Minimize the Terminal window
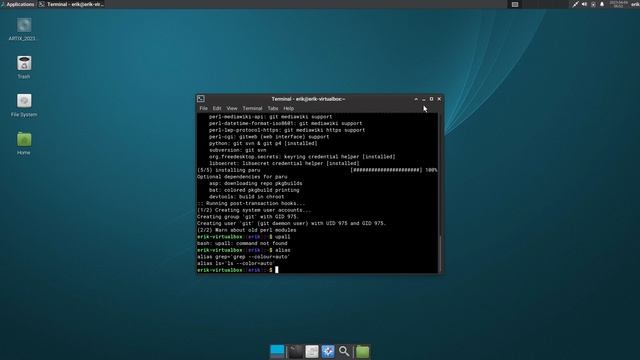This screenshot has height=360, width=640. 424,99
